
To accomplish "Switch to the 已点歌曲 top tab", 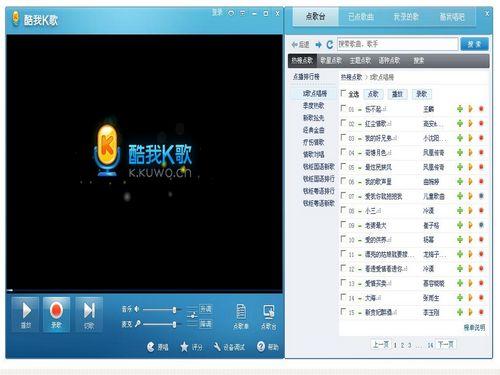I will click(361, 17).
